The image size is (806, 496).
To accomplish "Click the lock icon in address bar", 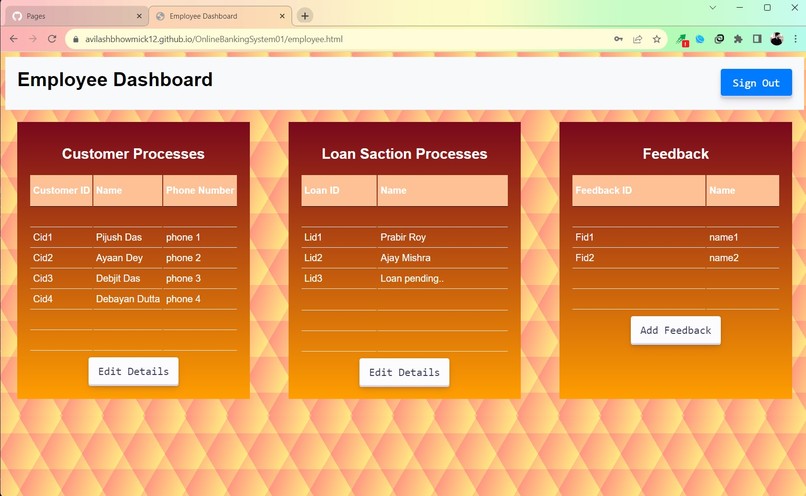I will 76,39.
